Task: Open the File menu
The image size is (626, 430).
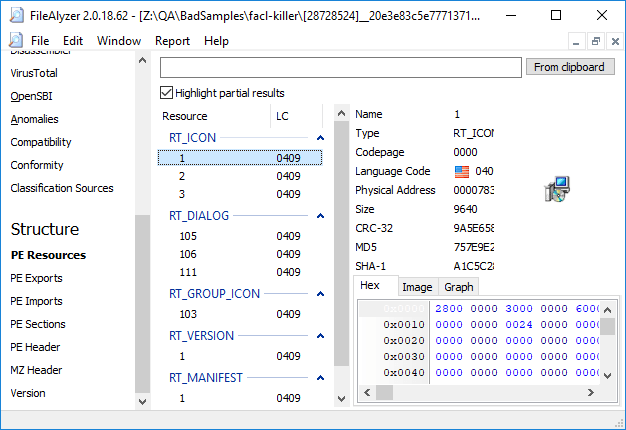Action: pyautogui.click(x=40, y=41)
